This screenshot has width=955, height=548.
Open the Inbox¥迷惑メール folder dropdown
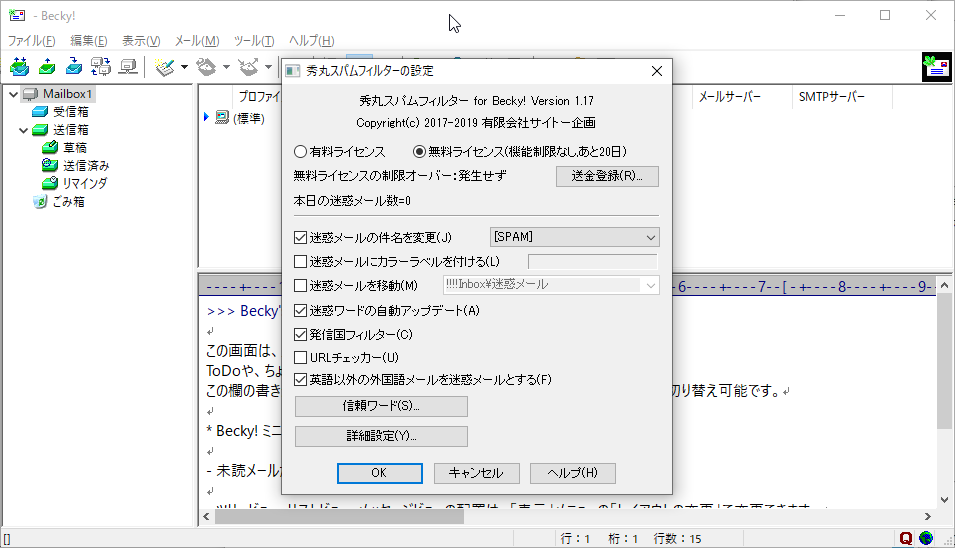[x=551, y=285]
